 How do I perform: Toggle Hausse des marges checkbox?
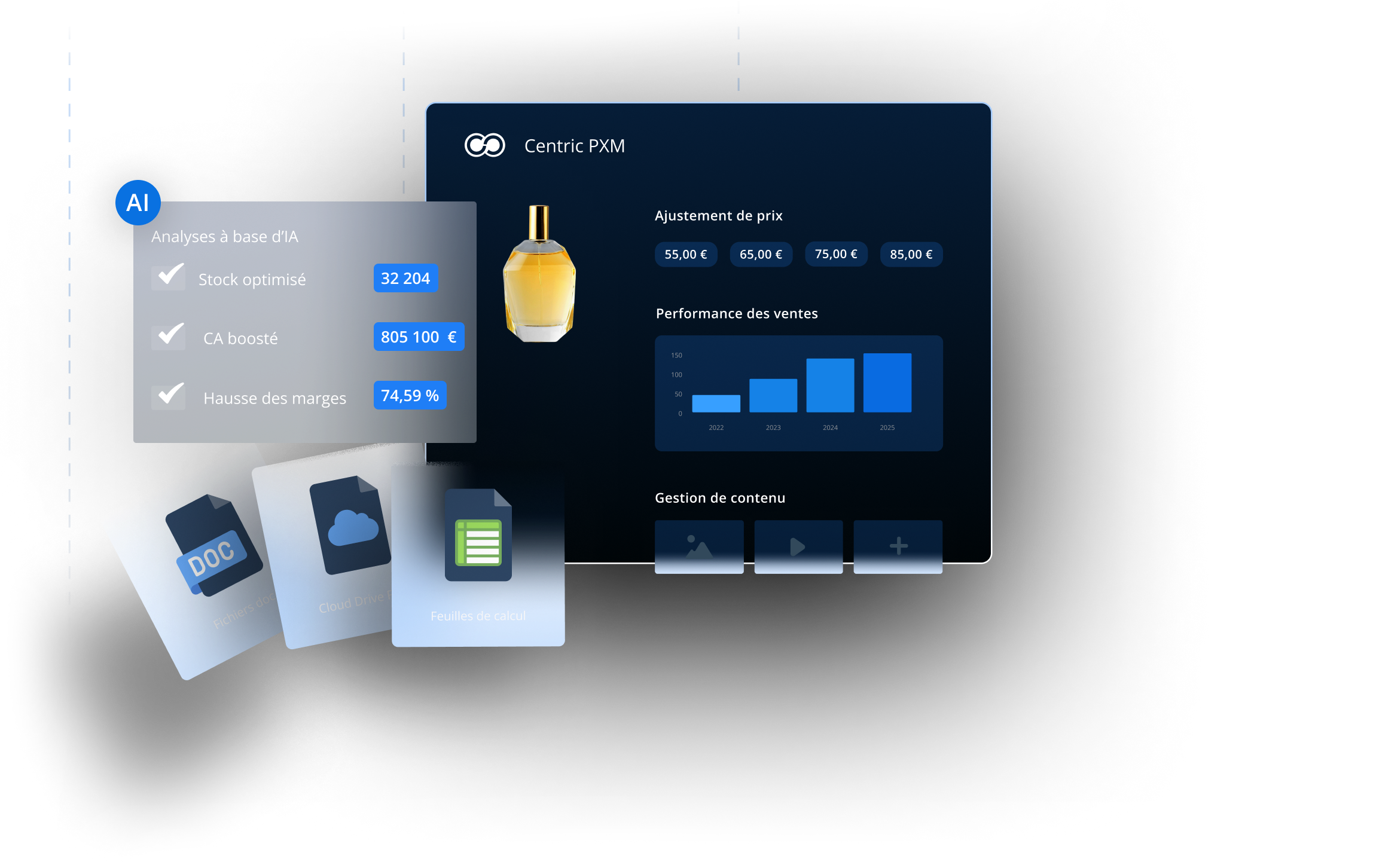[168, 396]
